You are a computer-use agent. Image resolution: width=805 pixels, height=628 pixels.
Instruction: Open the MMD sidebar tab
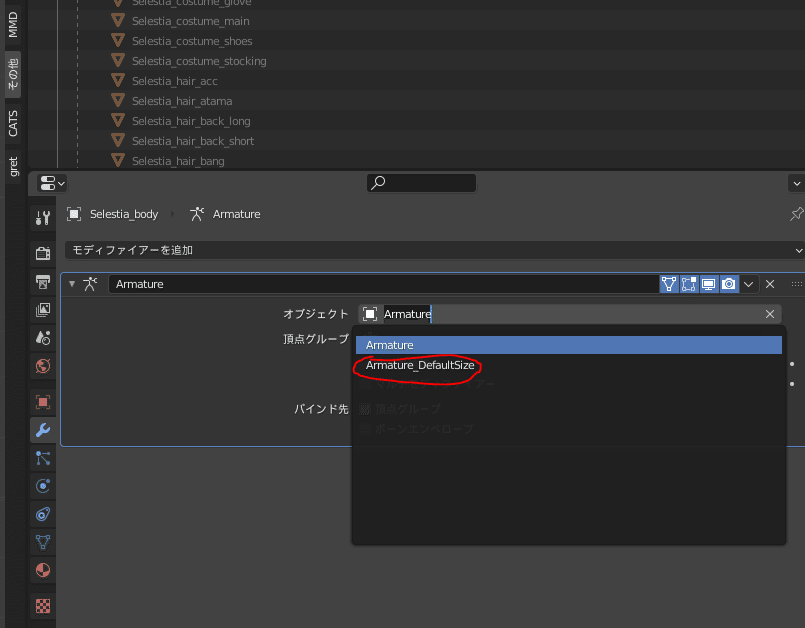[13, 24]
